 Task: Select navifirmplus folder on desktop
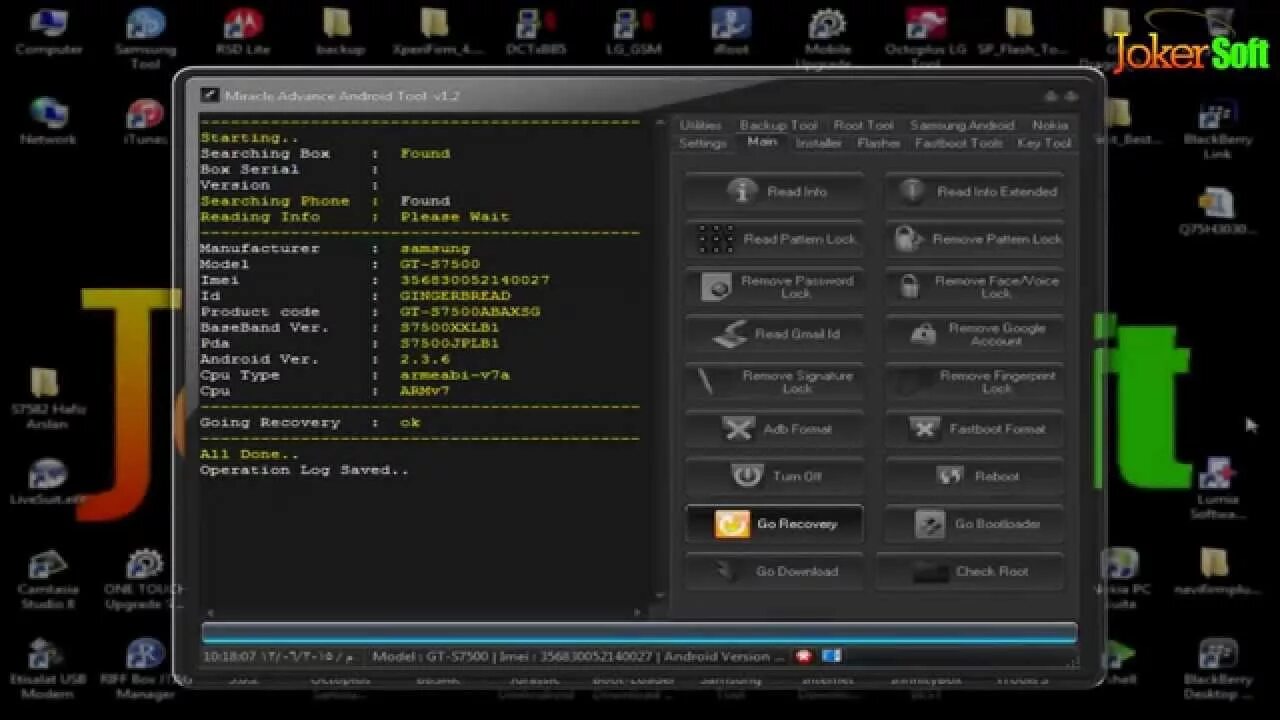coord(1215,571)
